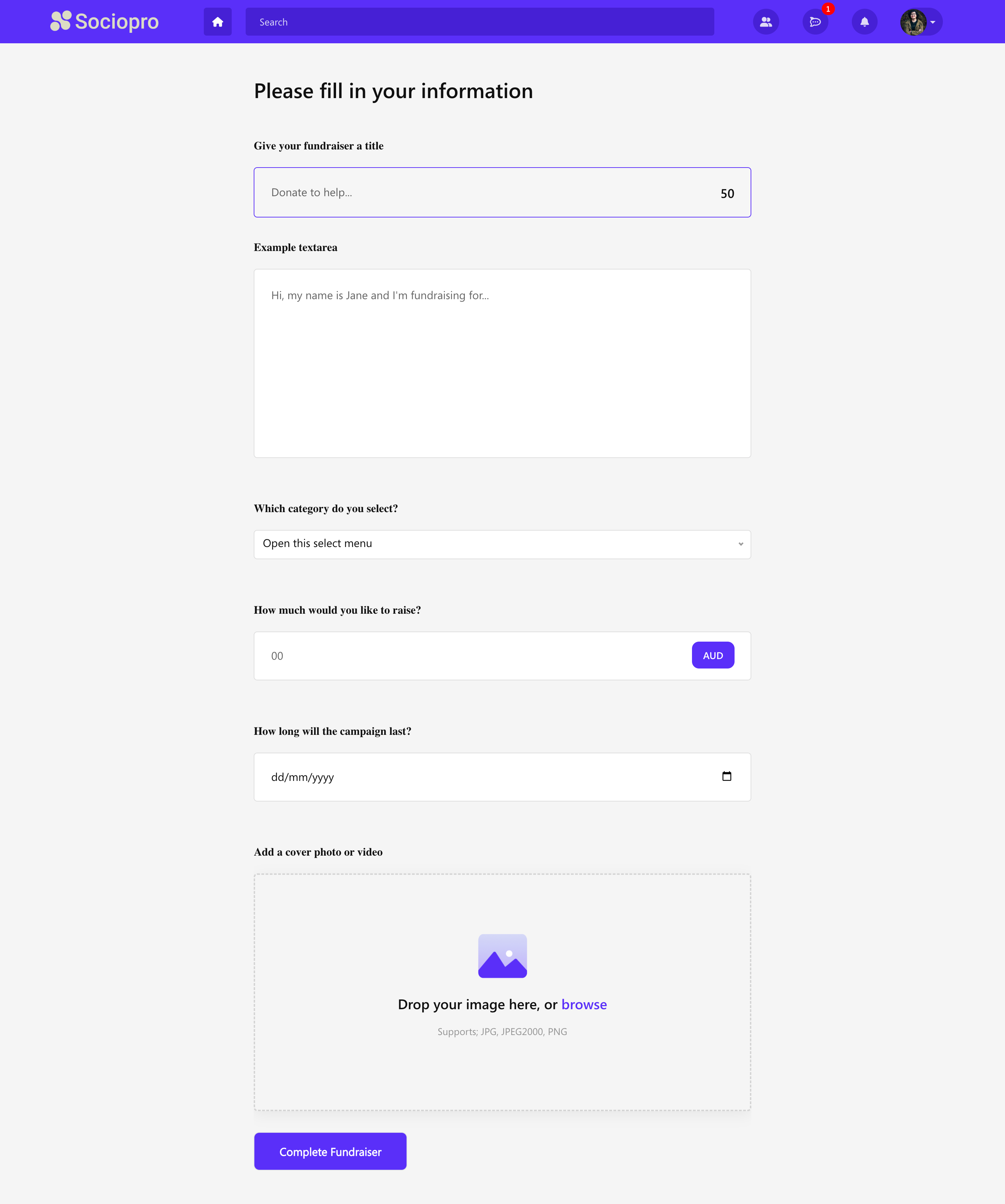Open the category select menu
Screen dimensions: 1005x1204
tap(502, 544)
